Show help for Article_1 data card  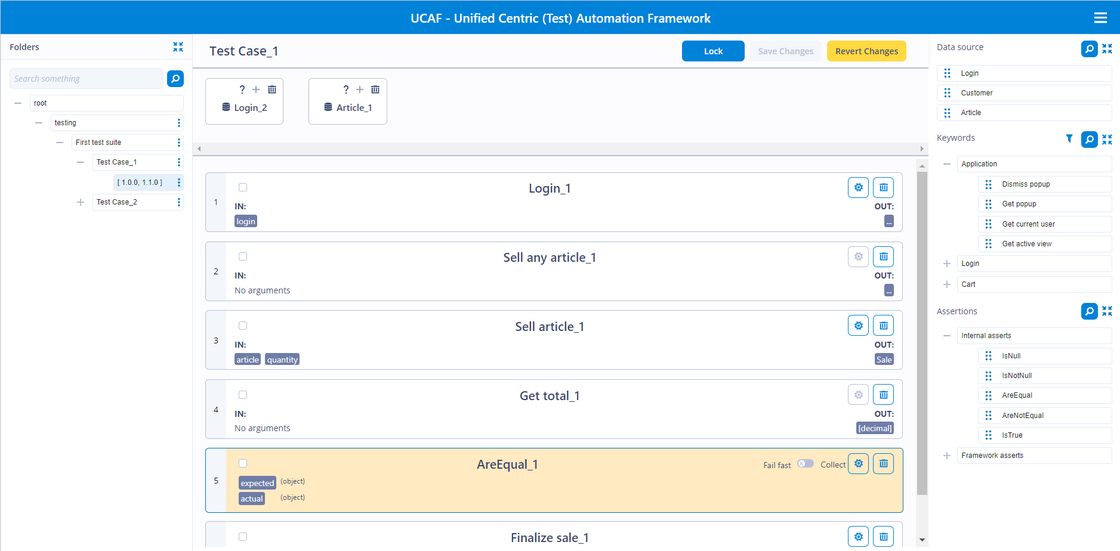(346, 89)
